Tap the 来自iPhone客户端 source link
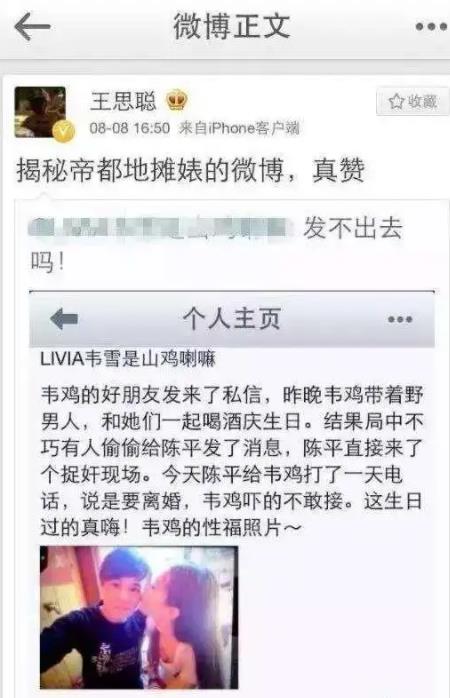This screenshot has width=450, height=698. [x=239, y=128]
